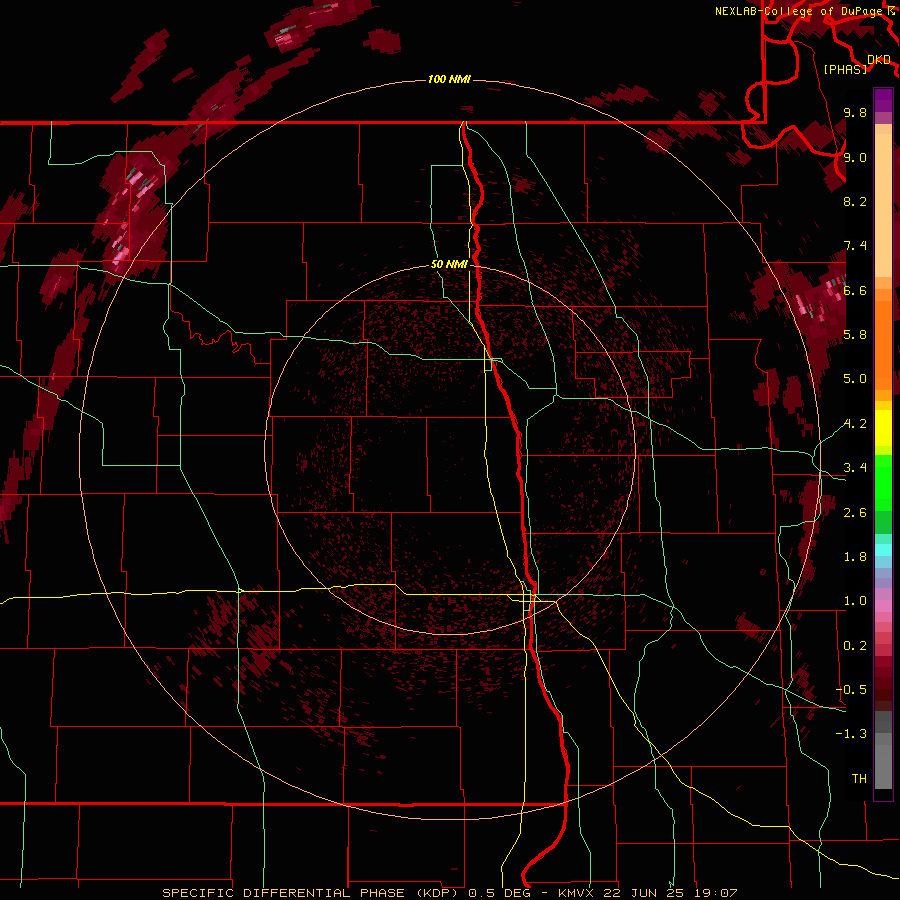This screenshot has height=900, width=900.
Task: Click the 100 NMI range ring label
Action: (x=449, y=79)
